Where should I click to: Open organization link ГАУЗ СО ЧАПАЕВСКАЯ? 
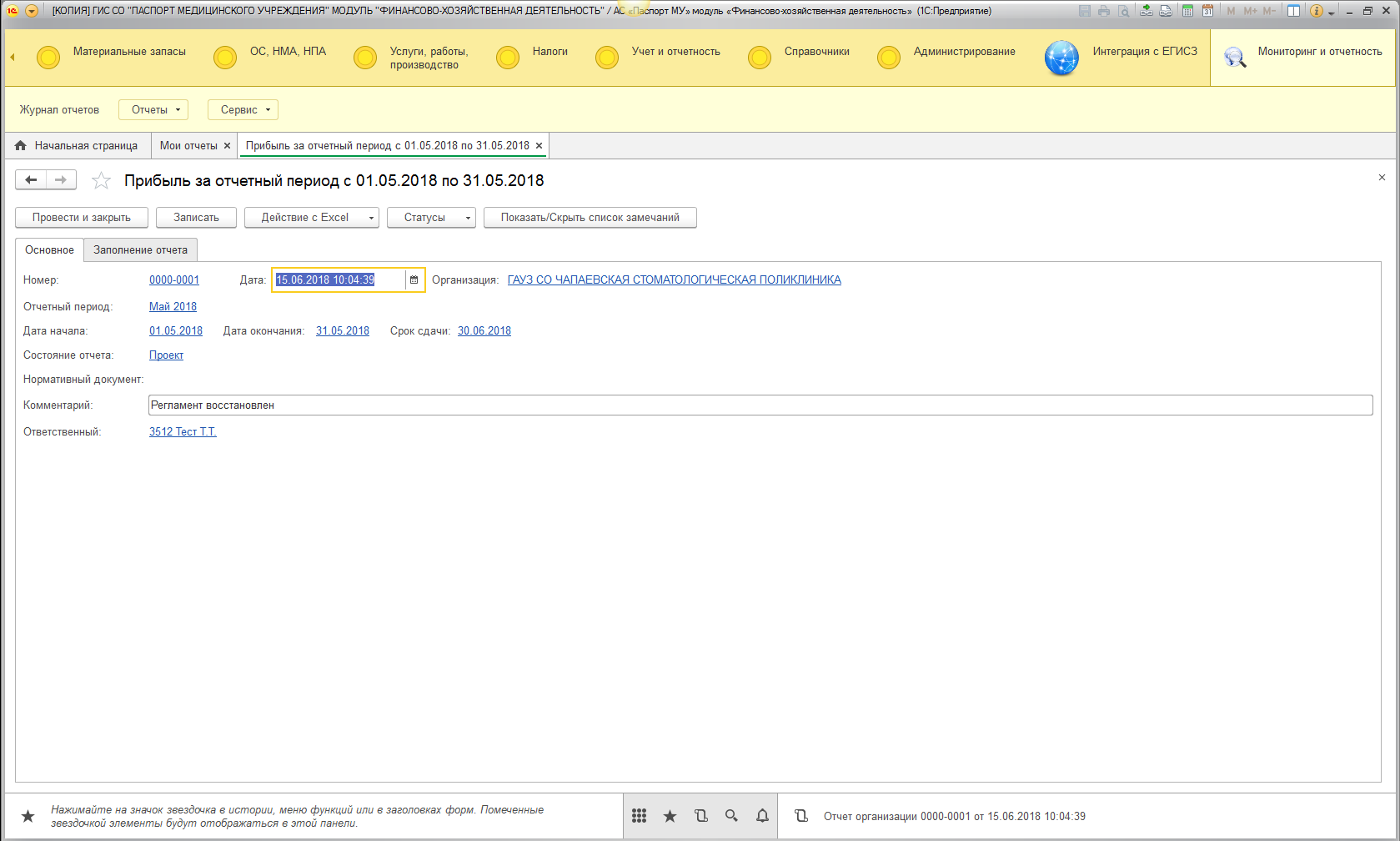[x=674, y=280]
